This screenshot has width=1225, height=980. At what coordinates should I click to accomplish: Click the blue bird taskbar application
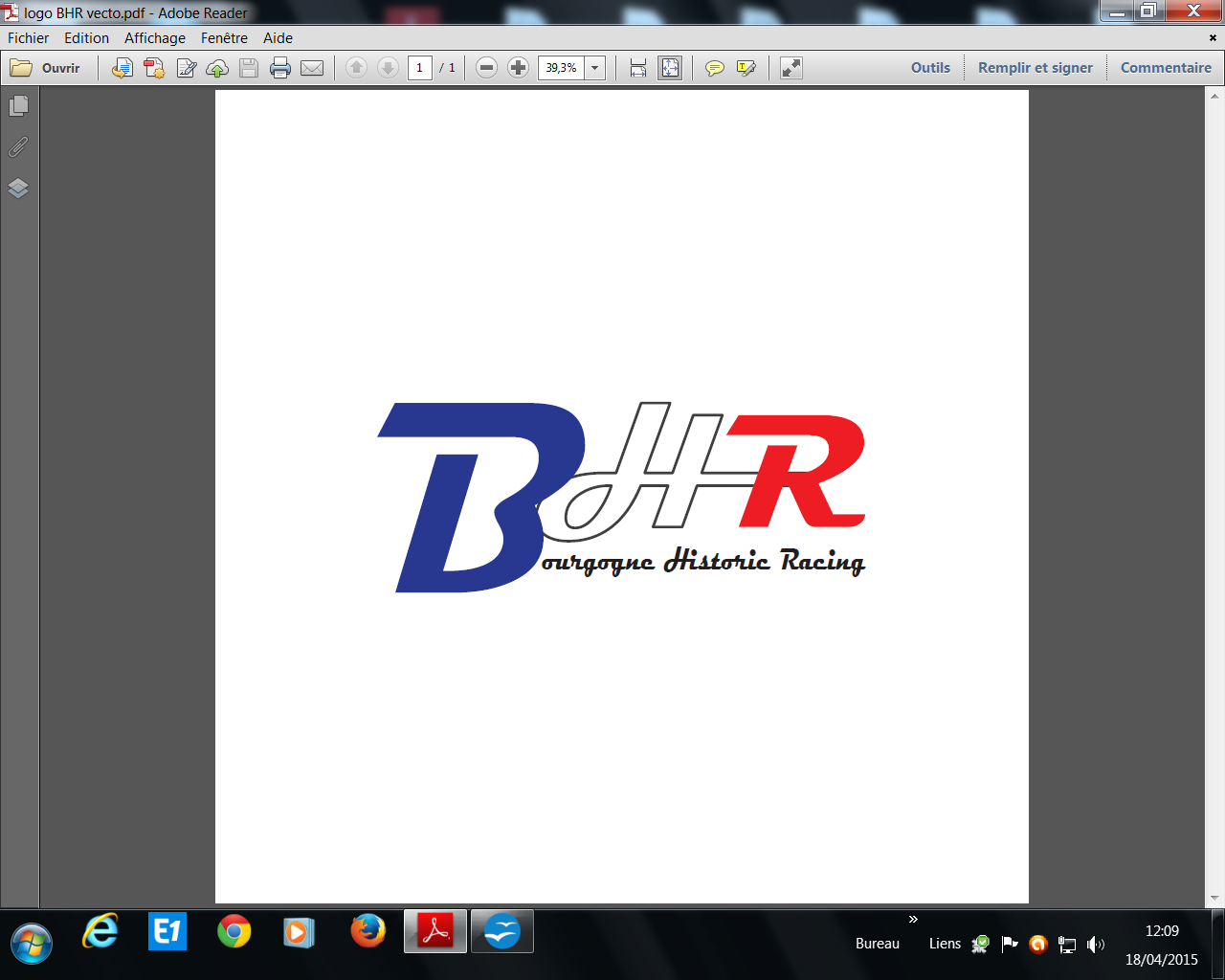tap(502, 931)
